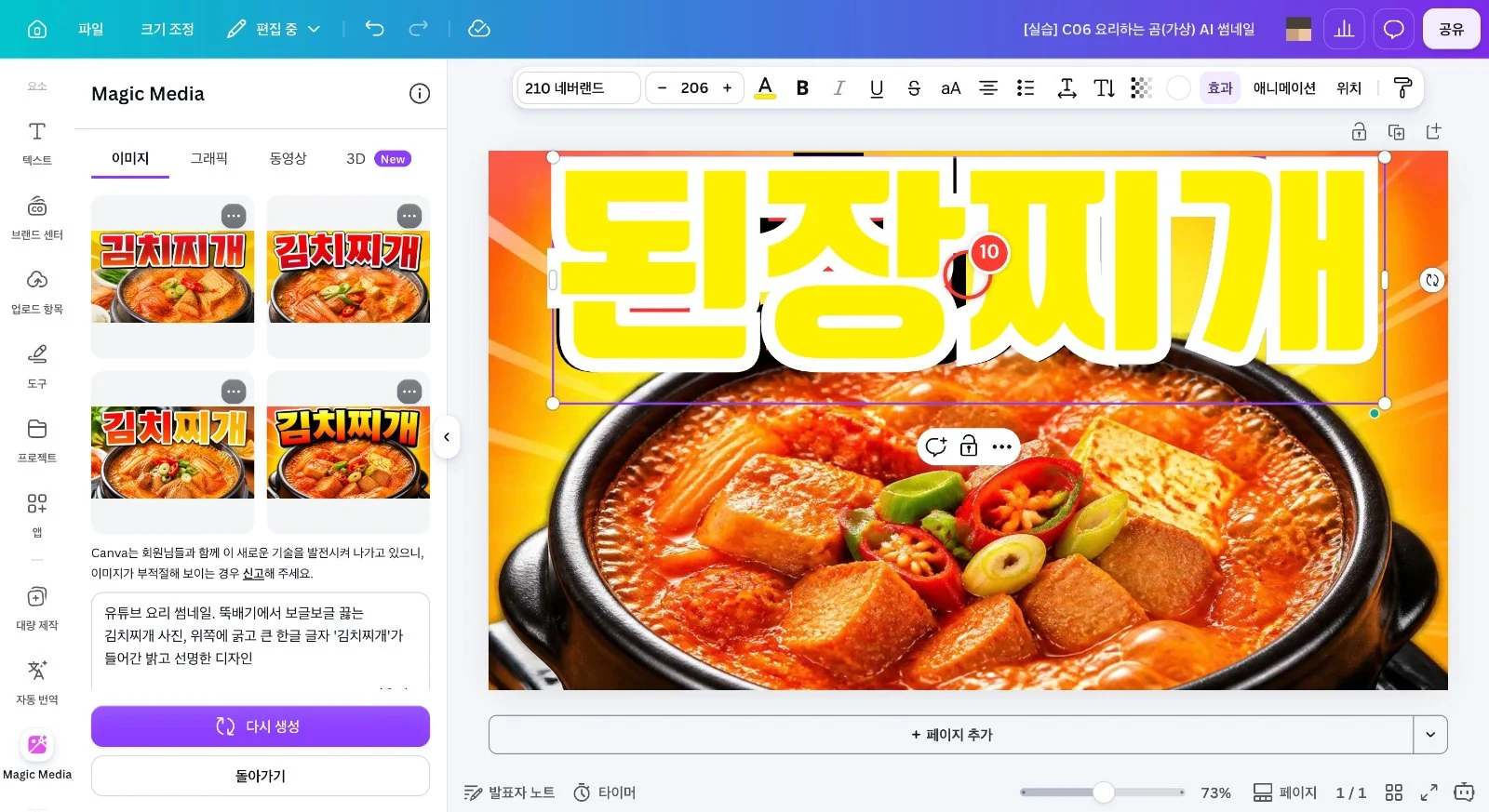Click the 공유 share button
This screenshot has width=1489, height=812.
pyautogui.click(x=1451, y=29)
